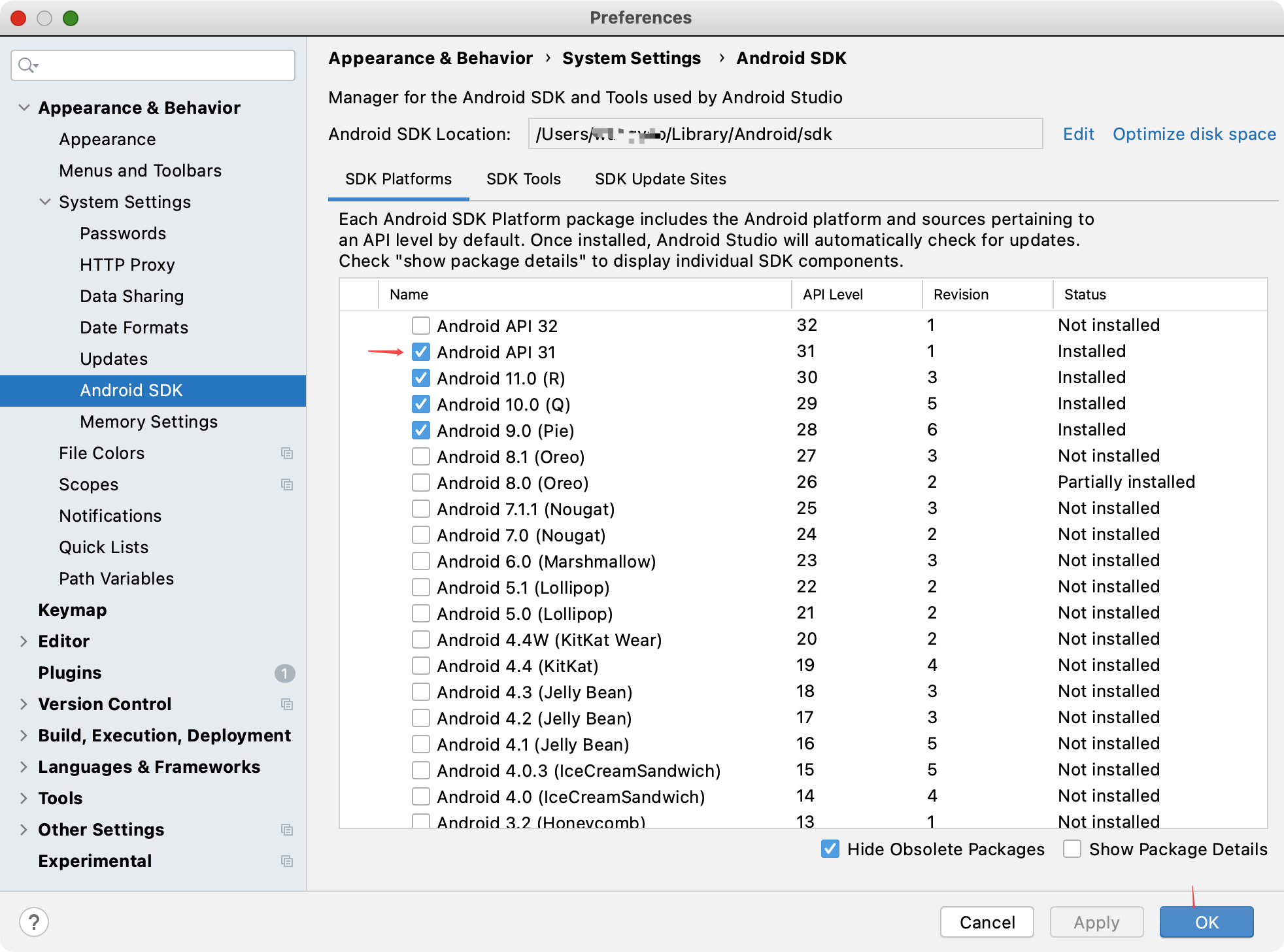The width and height of the screenshot is (1284, 952).
Task: Open Plugins settings page
Action: [x=69, y=673]
